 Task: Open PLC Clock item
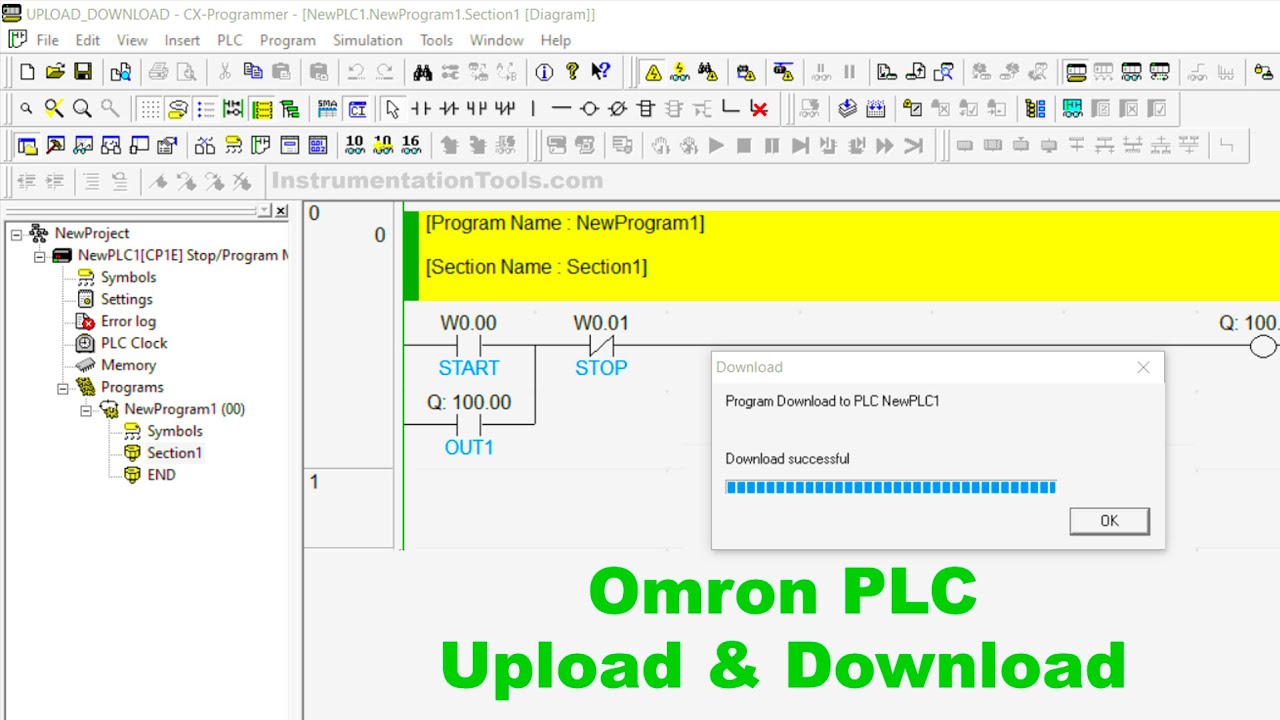pos(134,343)
